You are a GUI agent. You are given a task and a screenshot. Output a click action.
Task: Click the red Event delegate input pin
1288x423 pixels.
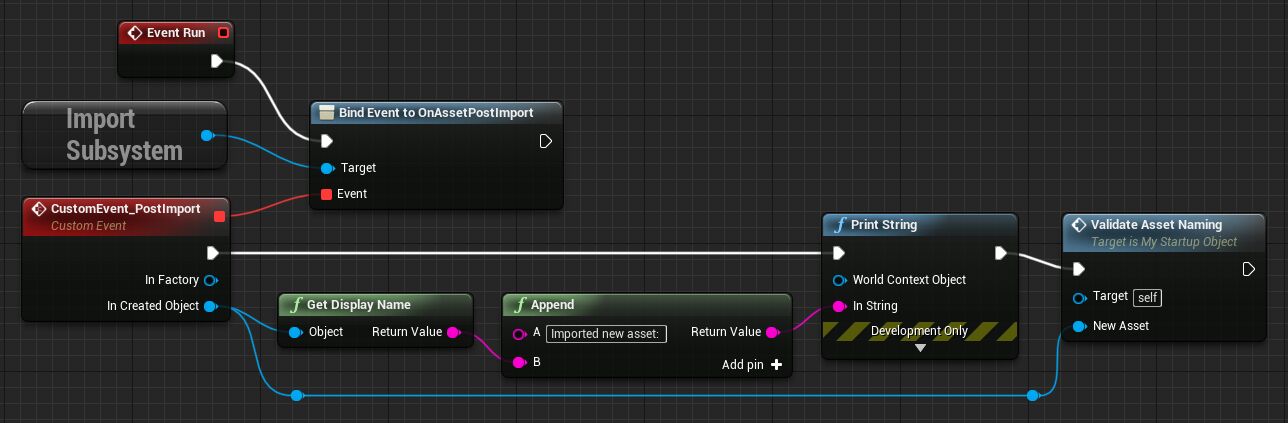326,194
